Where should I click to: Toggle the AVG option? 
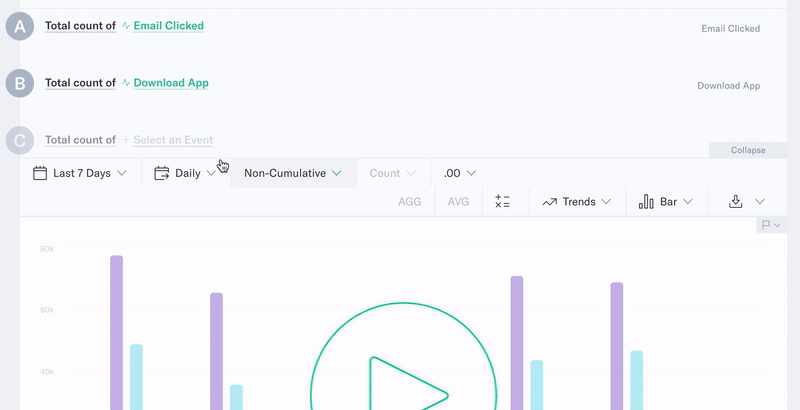click(x=458, y=202)
